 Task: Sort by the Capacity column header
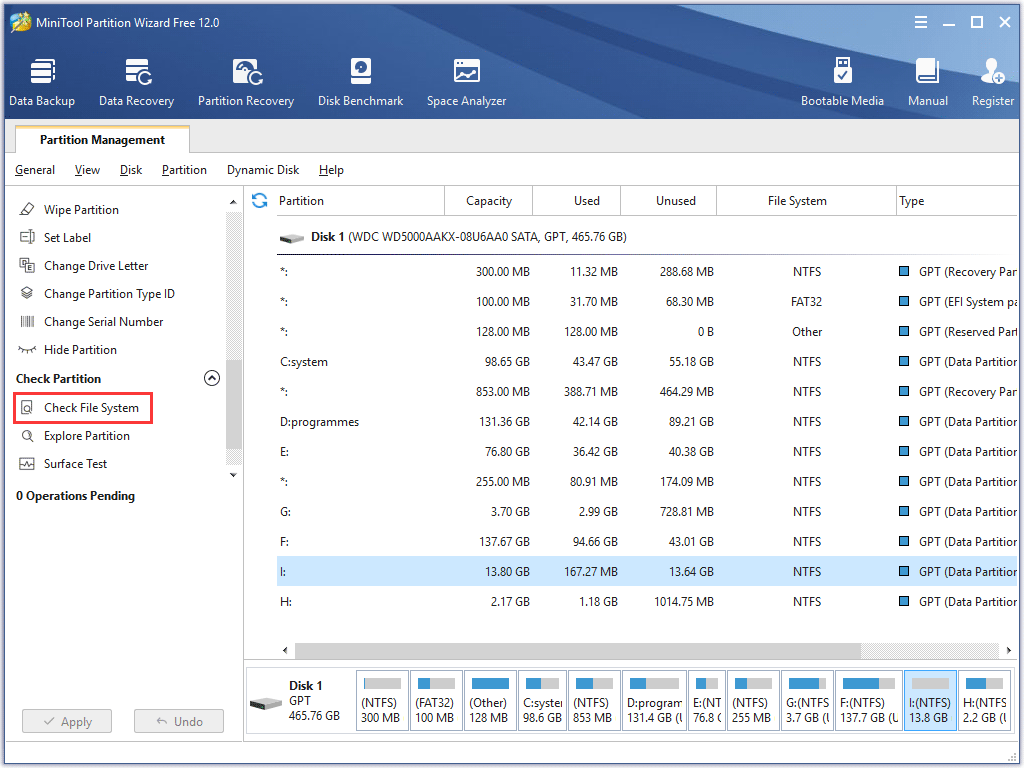tap(488, 200)
